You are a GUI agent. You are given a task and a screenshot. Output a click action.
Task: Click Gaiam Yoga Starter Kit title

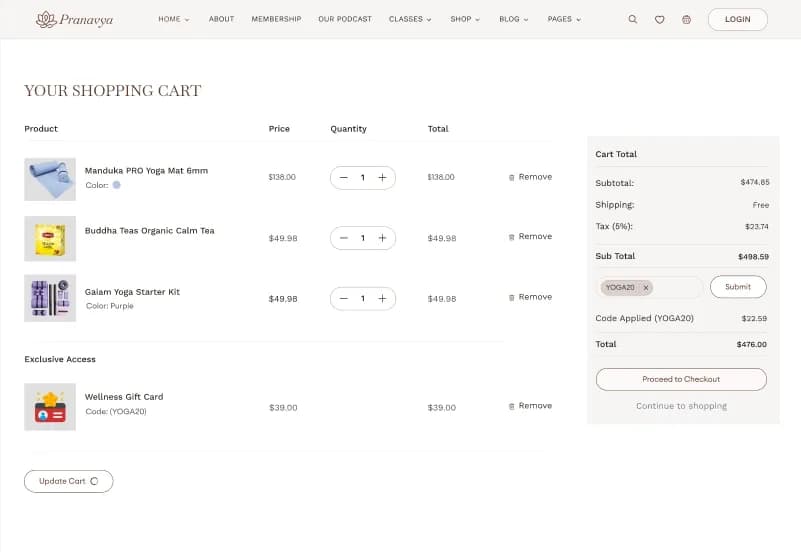coord(132,292)
